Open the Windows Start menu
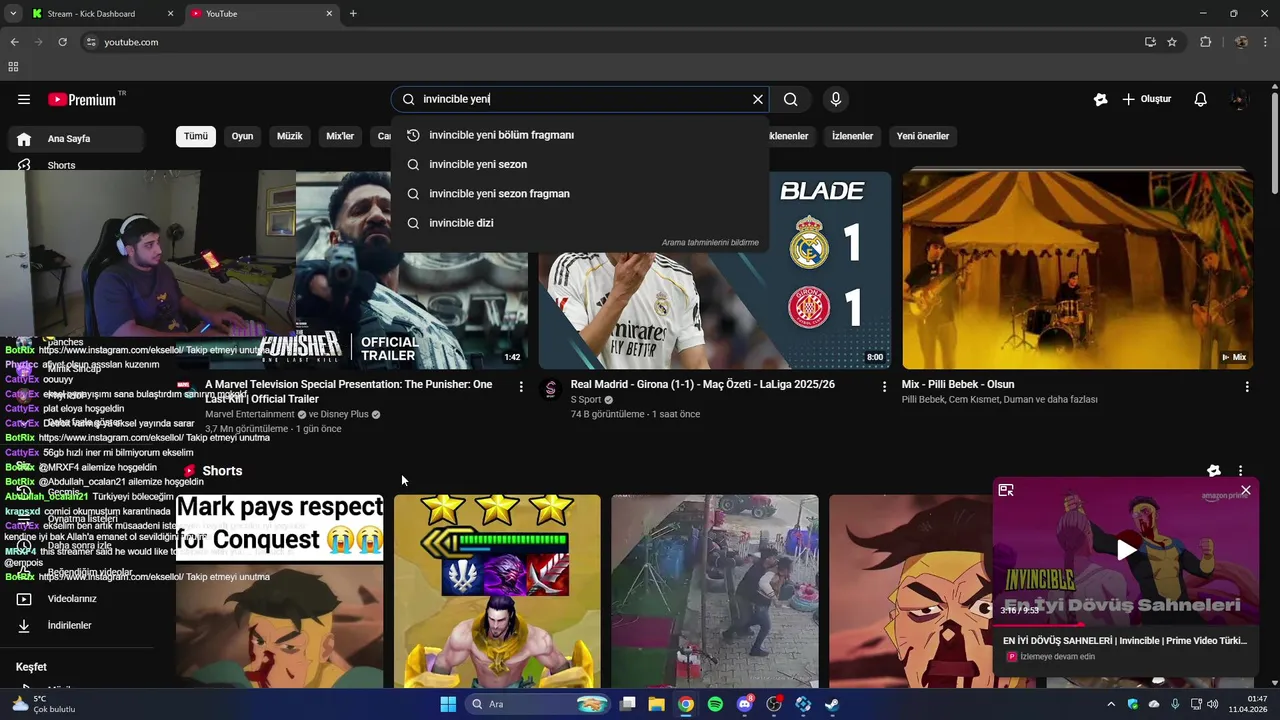The height and width of the screenshot is (720, 1280). 448,704
